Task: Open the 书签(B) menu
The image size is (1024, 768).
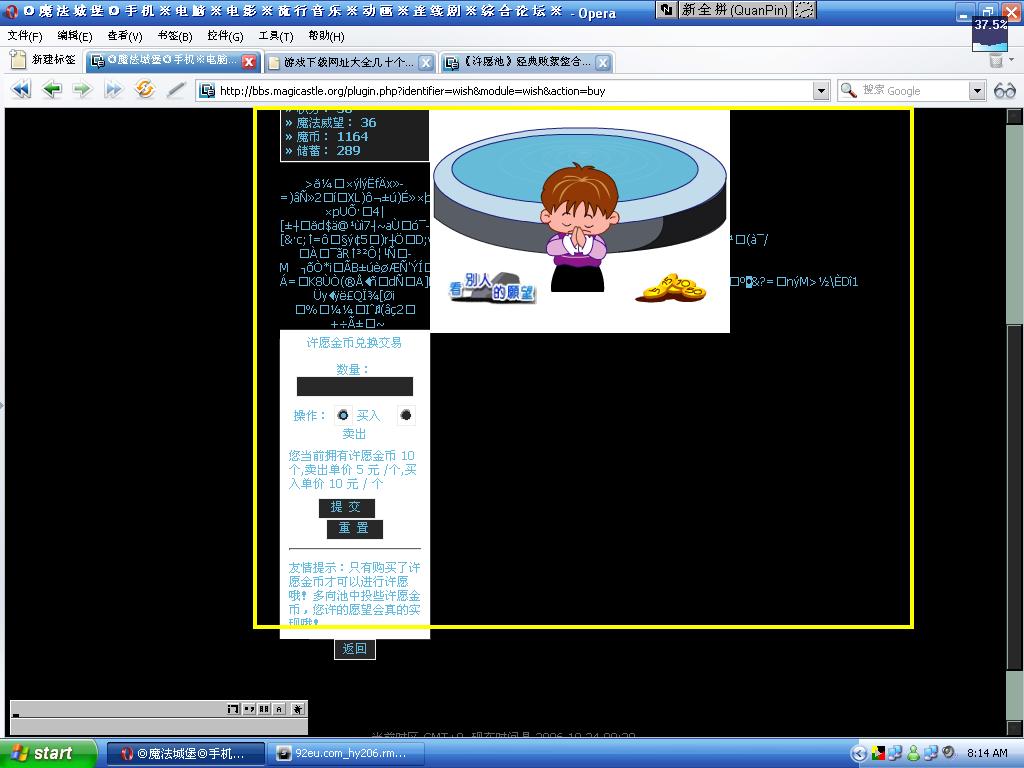Action: (x=175, y=36)
